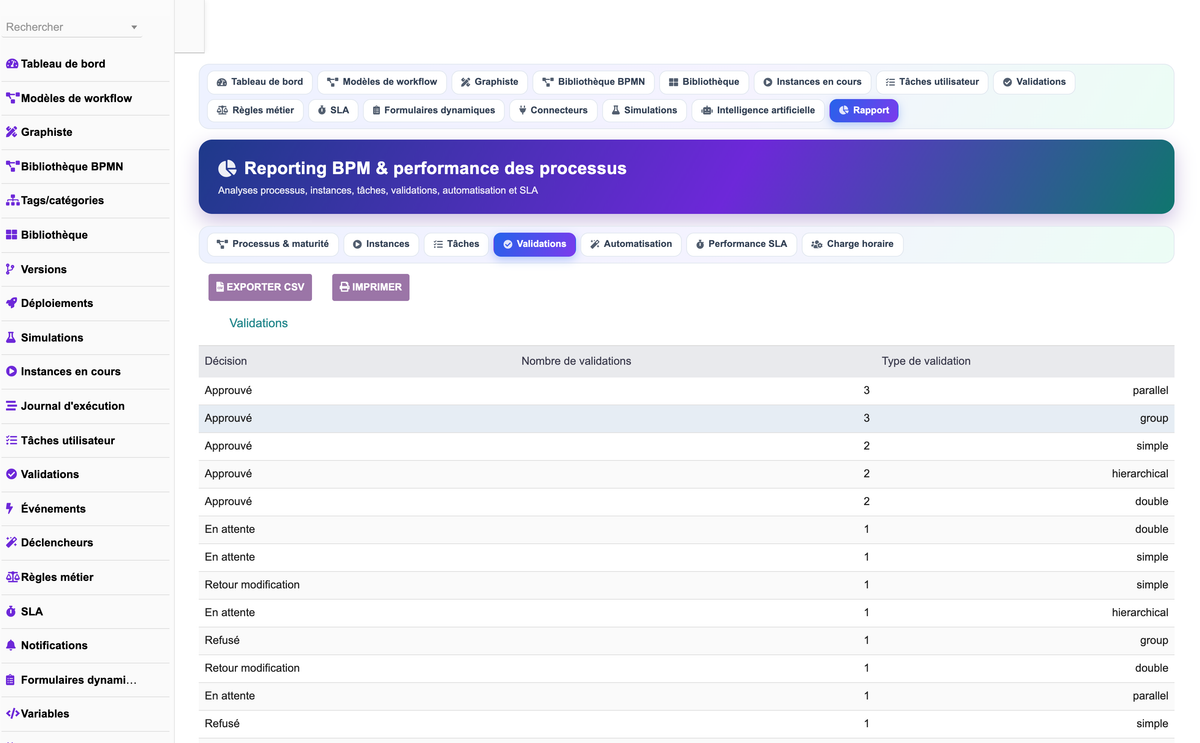Click the Tags/catégories sidebar sitemap icon
Viewport: 1200px width, 743px height.
coord(12,200)
